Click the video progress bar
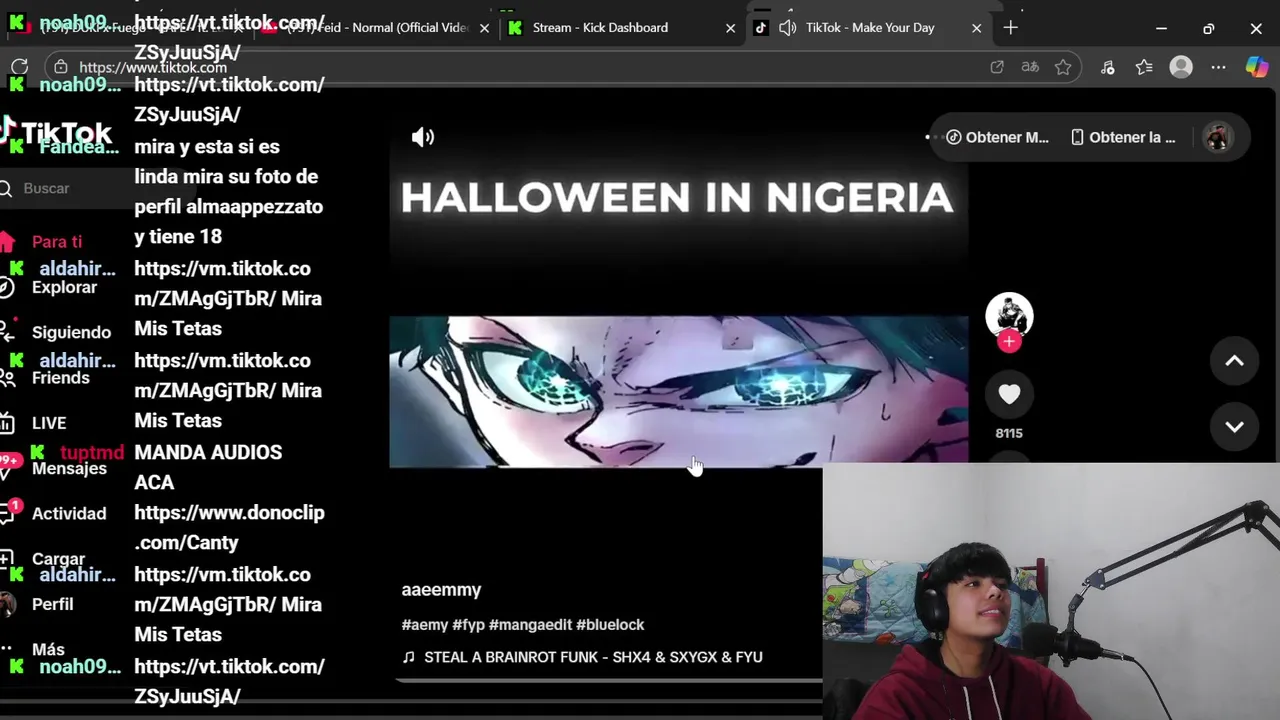The height and width of the screenshot is (720, 1280). (x=608, y=681)
